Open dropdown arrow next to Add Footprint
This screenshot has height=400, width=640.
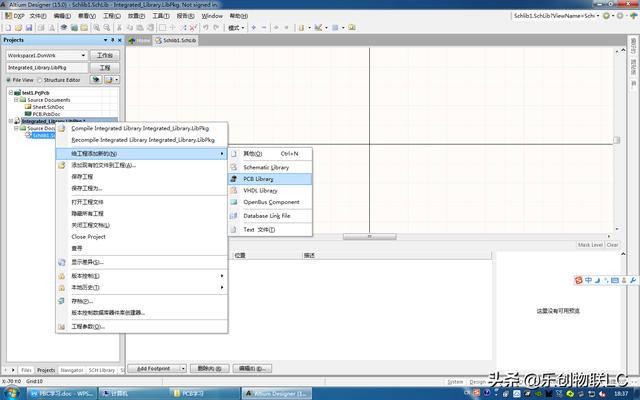click(x=183, y=369)
